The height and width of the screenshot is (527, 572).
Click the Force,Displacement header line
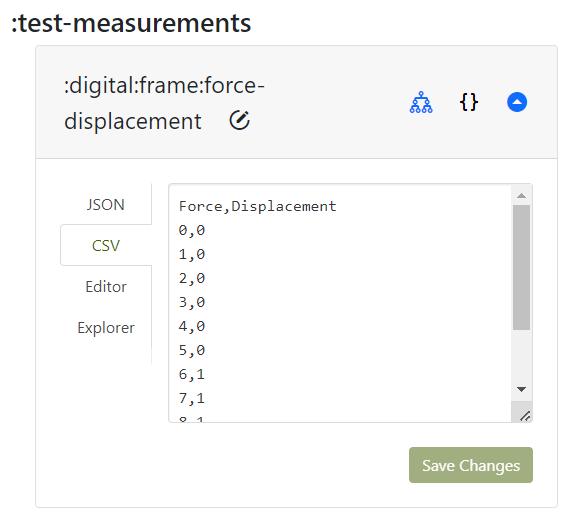pyautogui.click(x=257, y=206)
